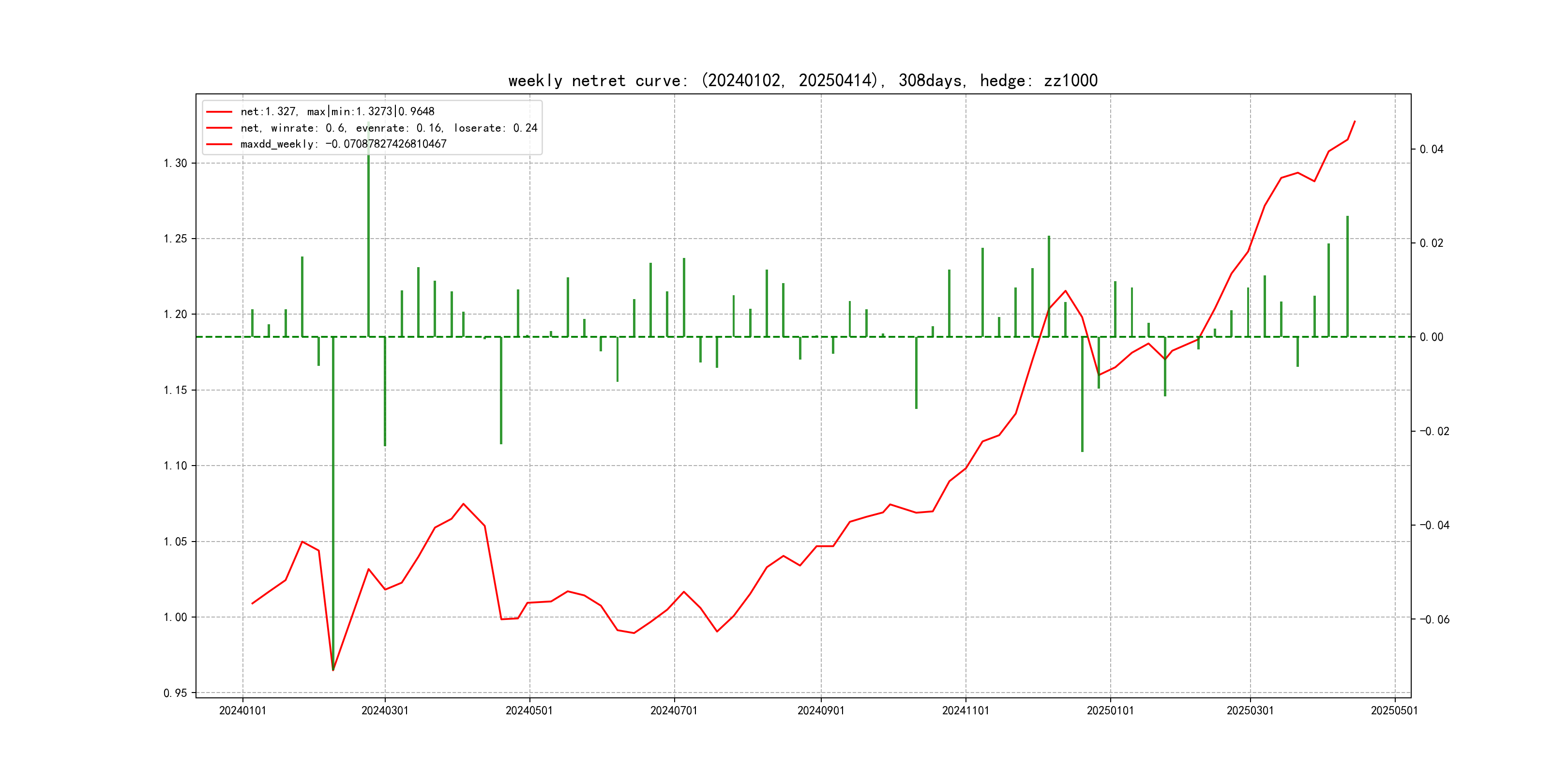Click the 20240701 x-axis date label

674,711
